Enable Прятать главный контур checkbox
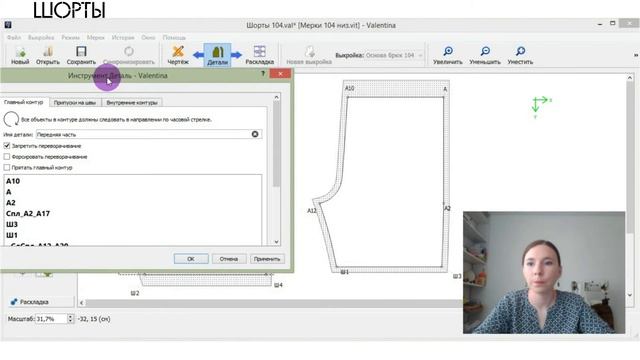 (x=7, y=167)
